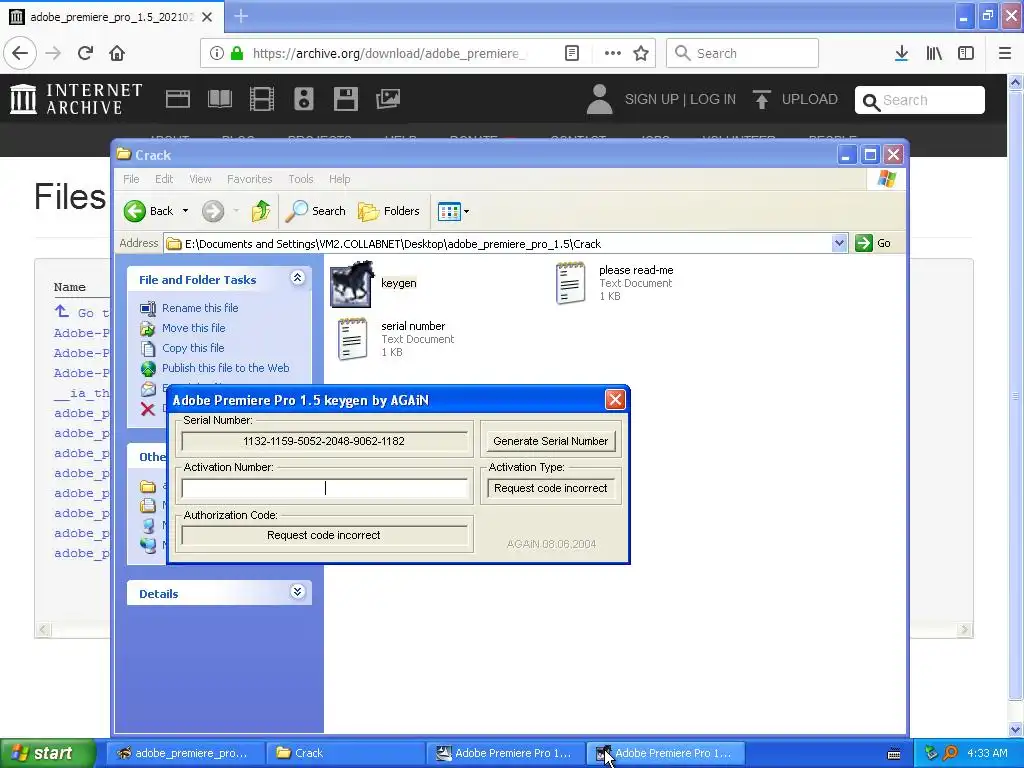This screenshot has height=768, width=1024.
Task: Show Firefox sidebars
Action: tap(966, 53)
